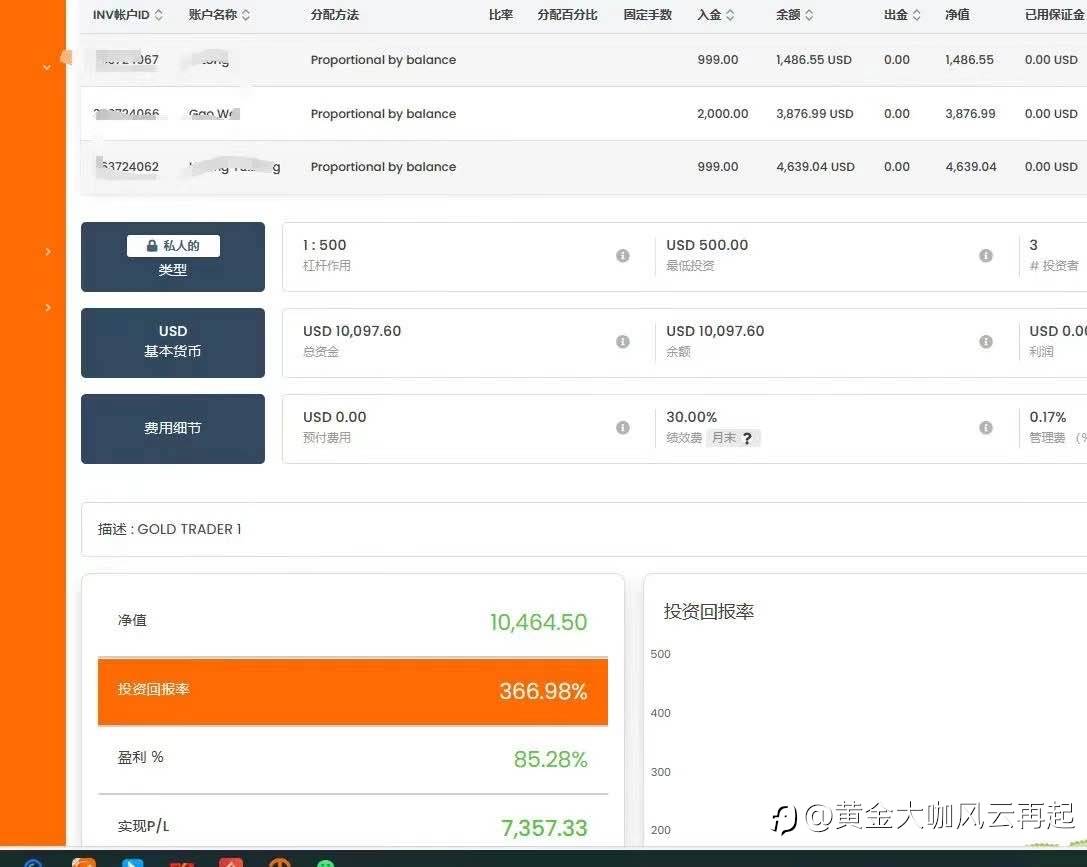Click the 1,486.55 USD balance cell

click(814, 60)
